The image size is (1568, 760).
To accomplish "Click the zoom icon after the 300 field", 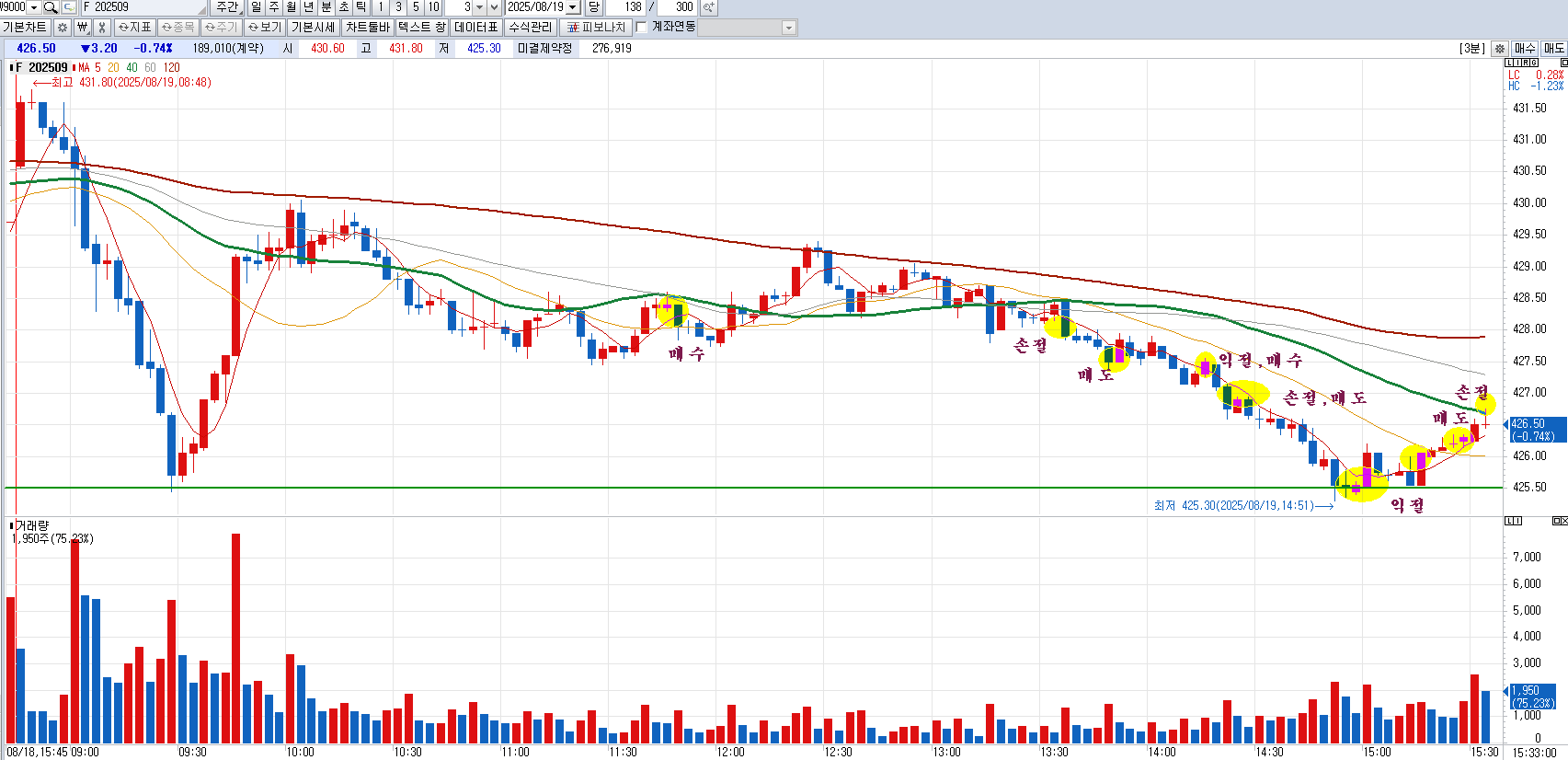I will [708, 7].
